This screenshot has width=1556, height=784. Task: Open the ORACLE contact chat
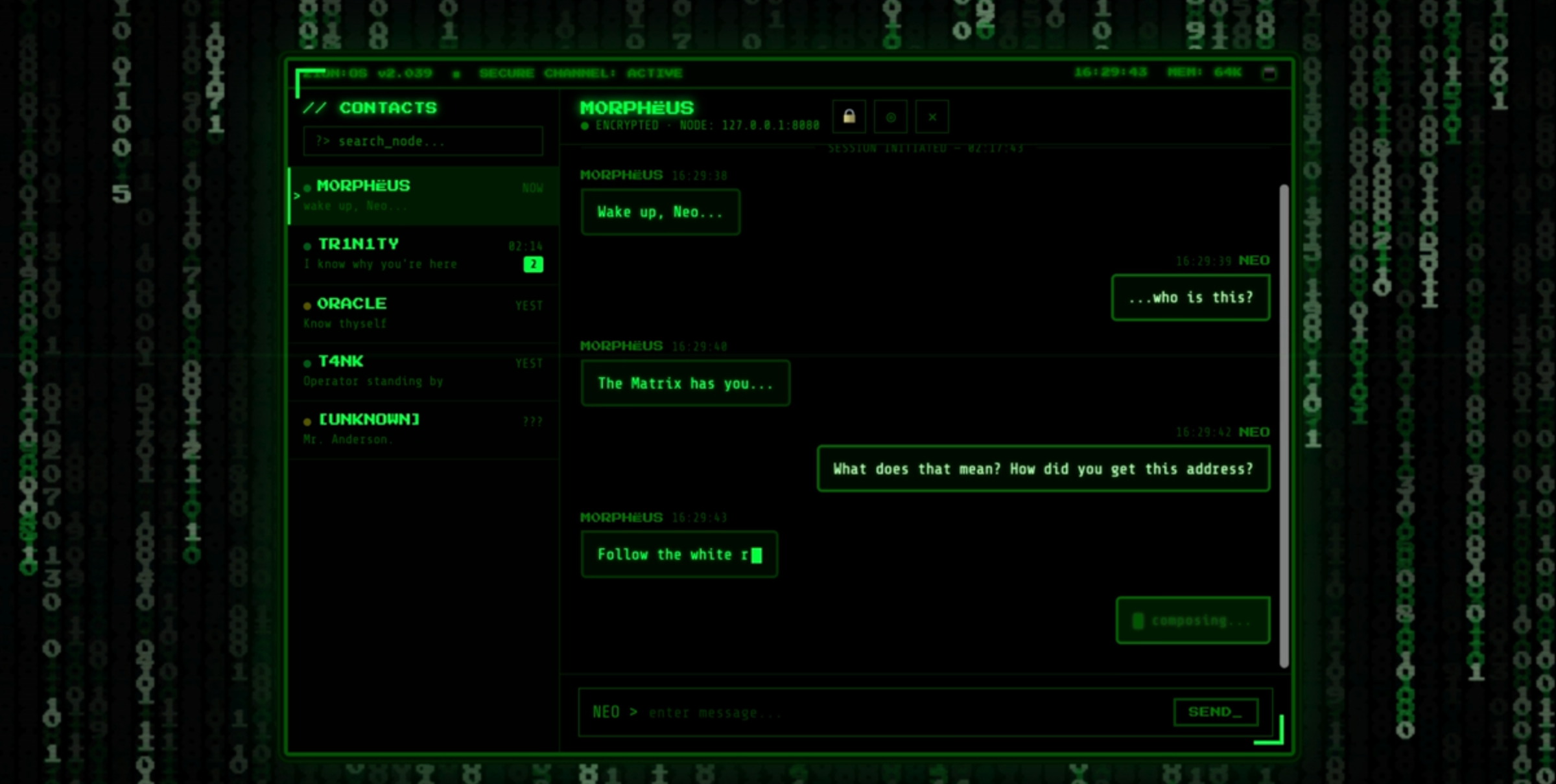[424, 313]
